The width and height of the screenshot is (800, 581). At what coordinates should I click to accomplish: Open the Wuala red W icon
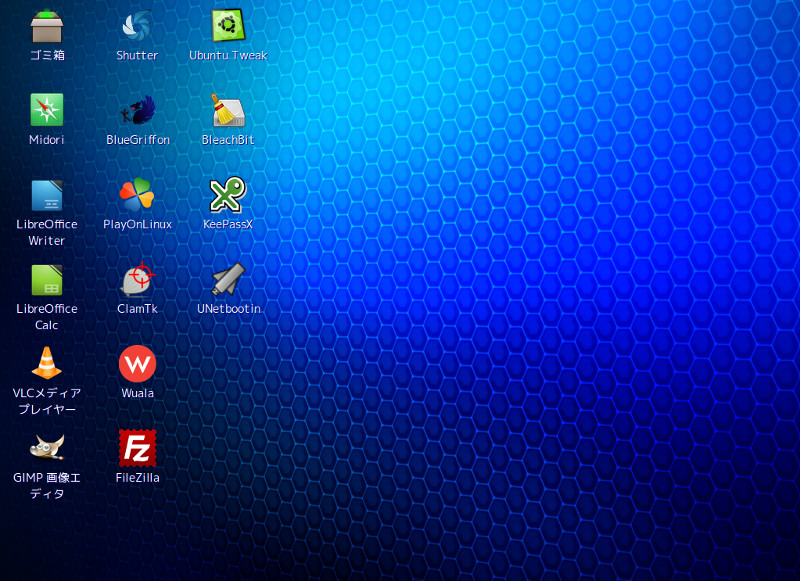click(x=137, y=363)
